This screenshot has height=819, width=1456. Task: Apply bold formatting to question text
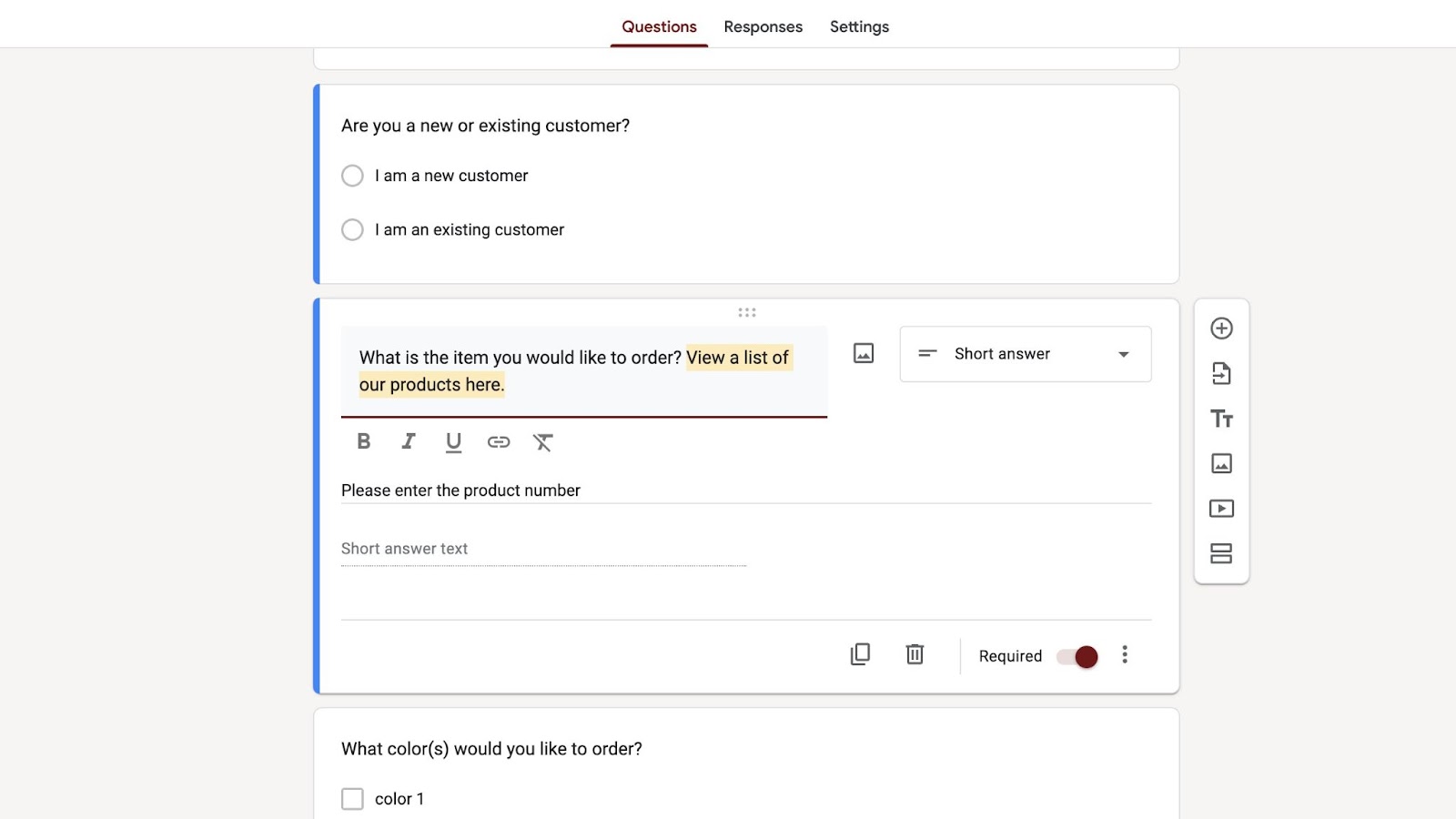pyautogui.click(x=364, y=441)
